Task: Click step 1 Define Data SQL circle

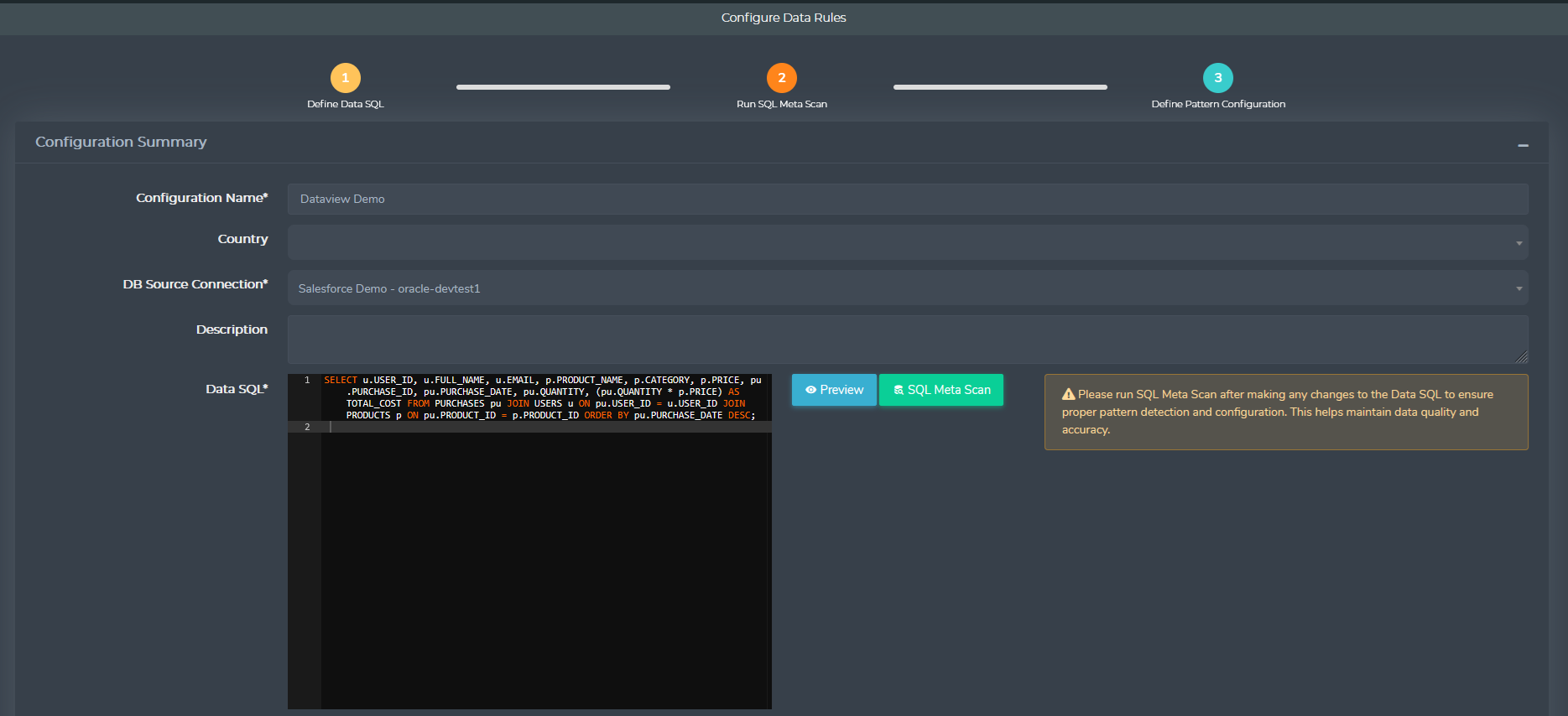Action: 345,78
